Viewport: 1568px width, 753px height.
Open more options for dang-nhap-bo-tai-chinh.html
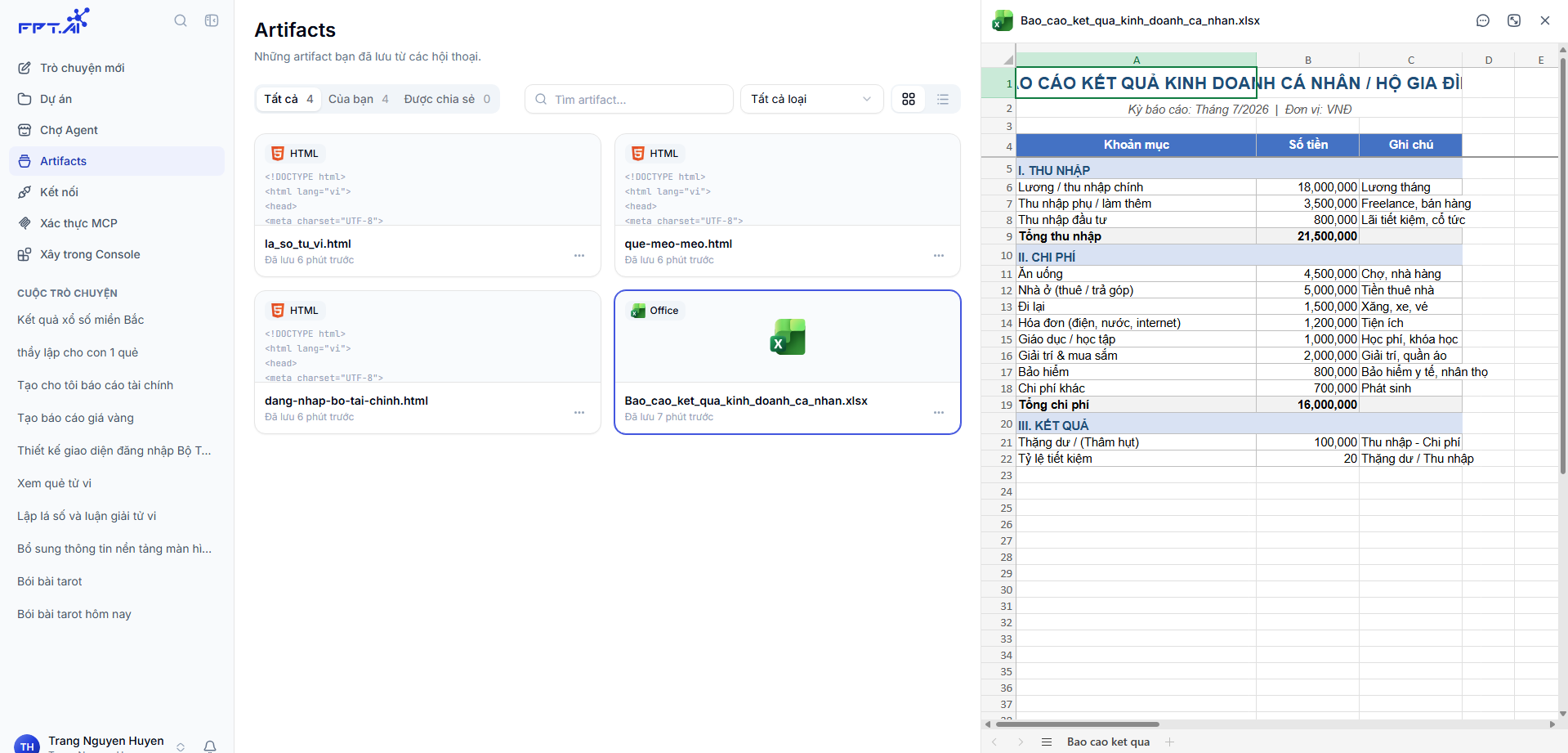click(x=579, y=413)
